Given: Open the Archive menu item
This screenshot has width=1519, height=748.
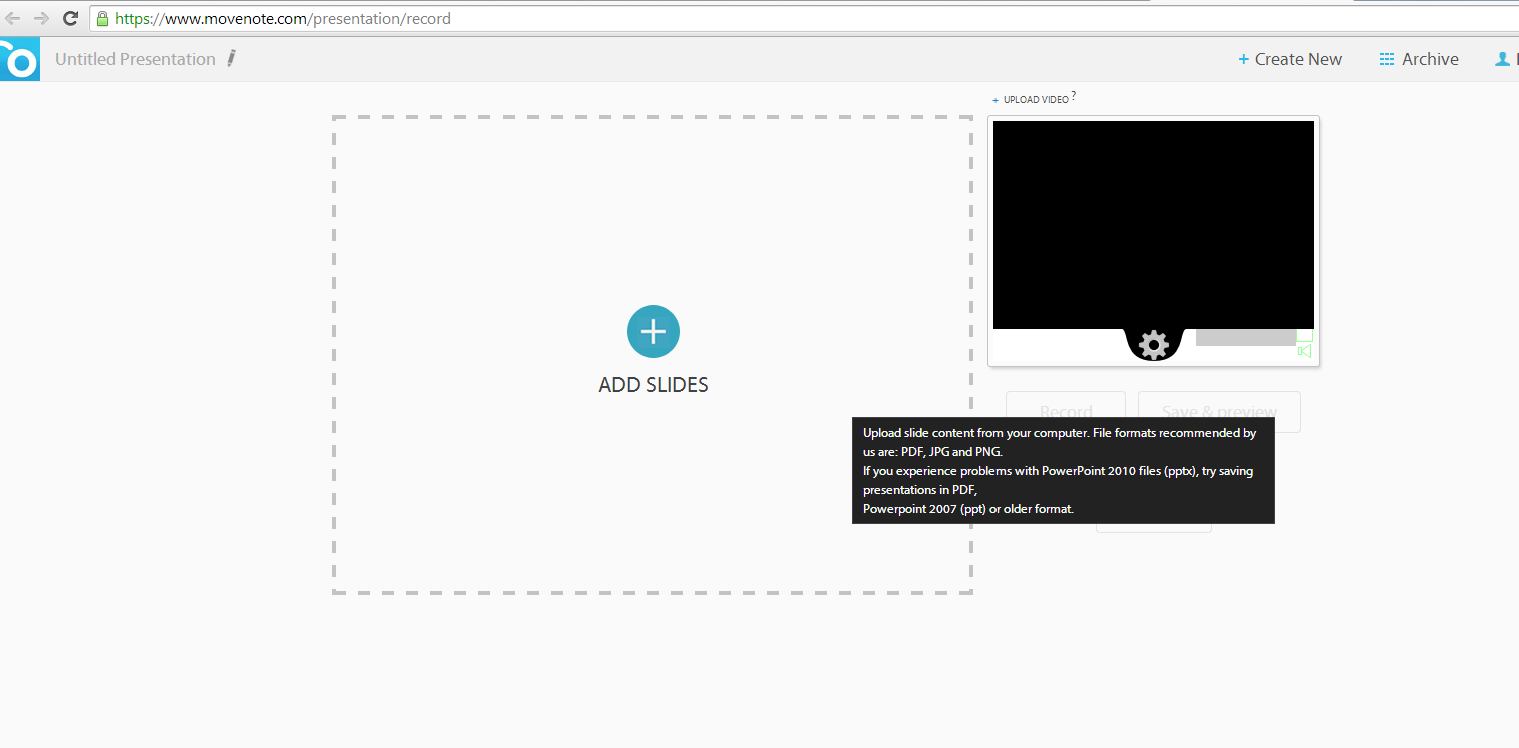Looking at the screenshot, I should click(x=1419, y=59).
